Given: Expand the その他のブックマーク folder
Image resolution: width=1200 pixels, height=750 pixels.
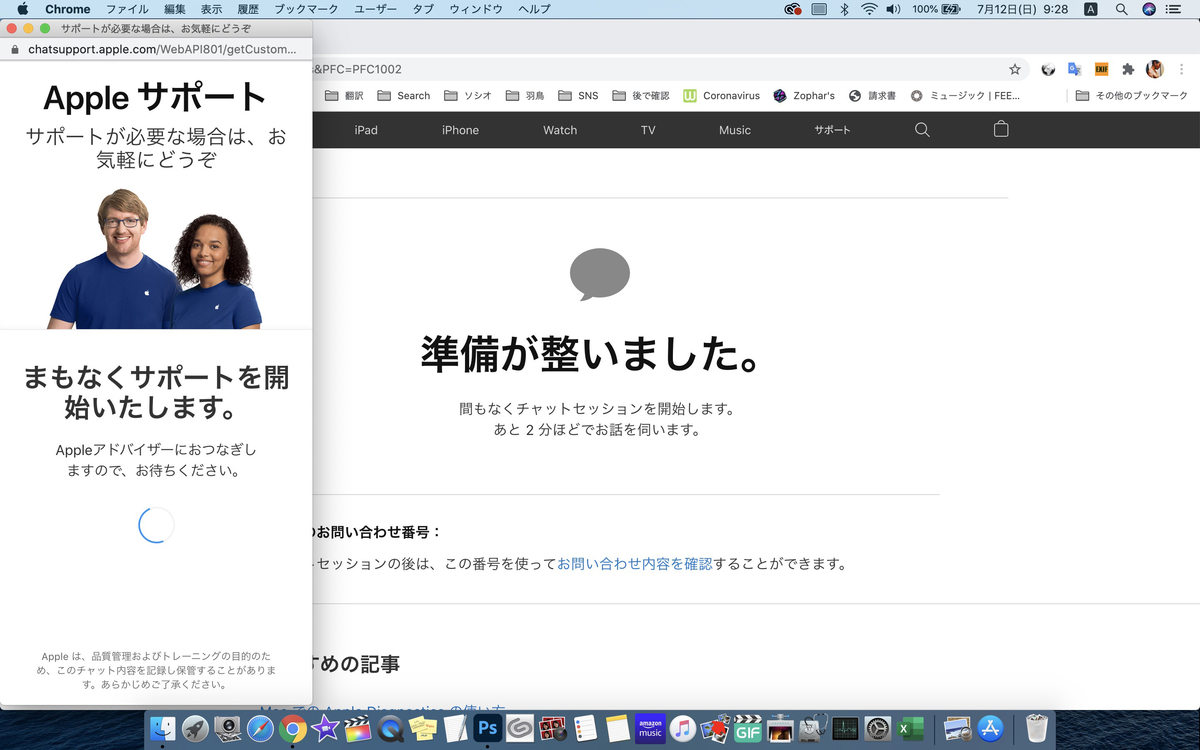Looking at the screenshot, I should 1131,96.
